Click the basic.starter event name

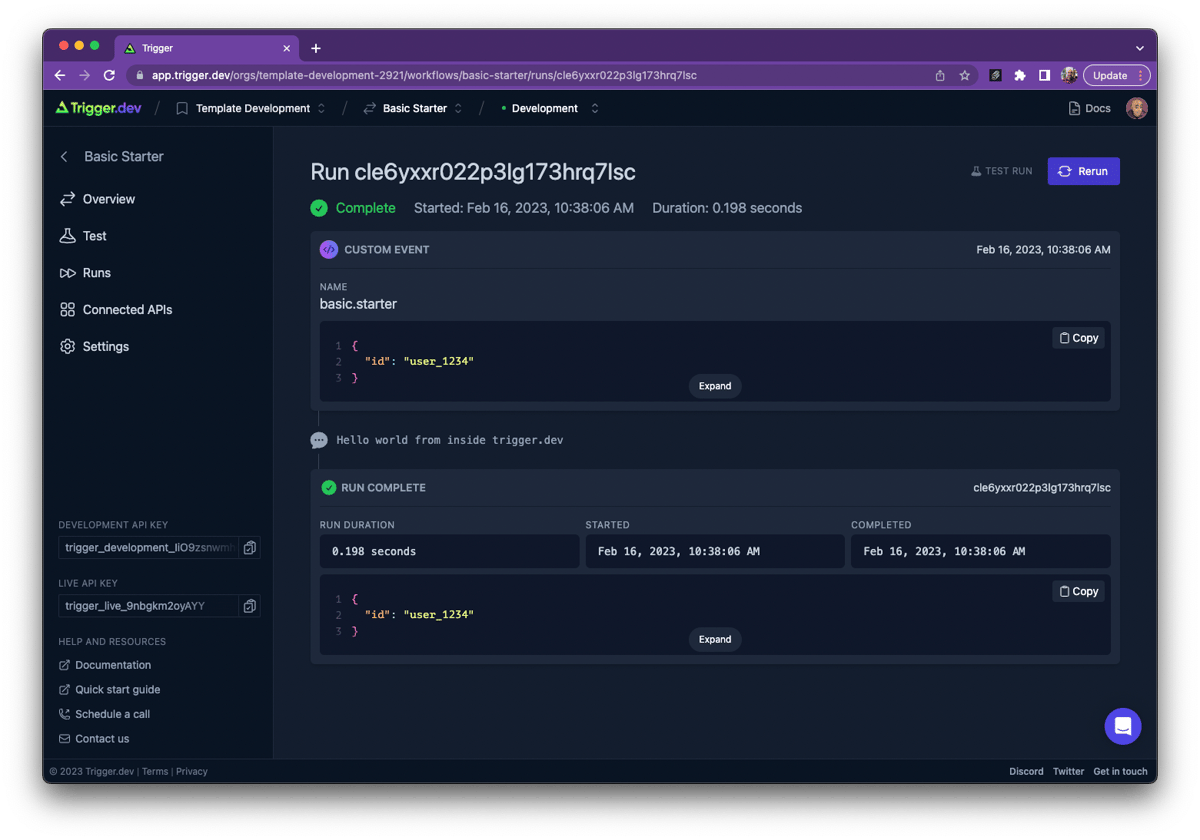pyautogui.click(x=358, y=304)
